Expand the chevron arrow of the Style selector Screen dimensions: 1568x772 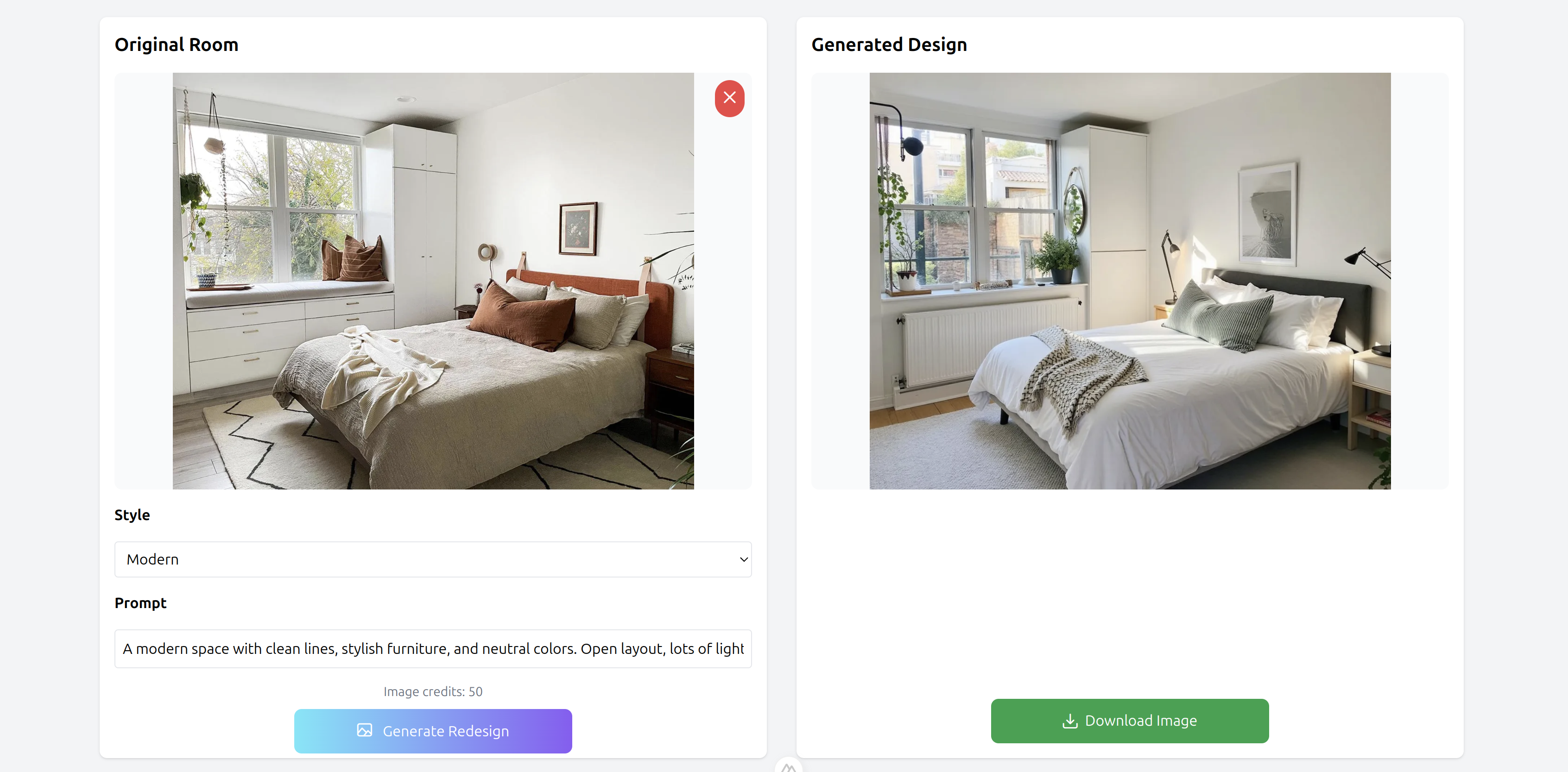[x=743, y=559]
